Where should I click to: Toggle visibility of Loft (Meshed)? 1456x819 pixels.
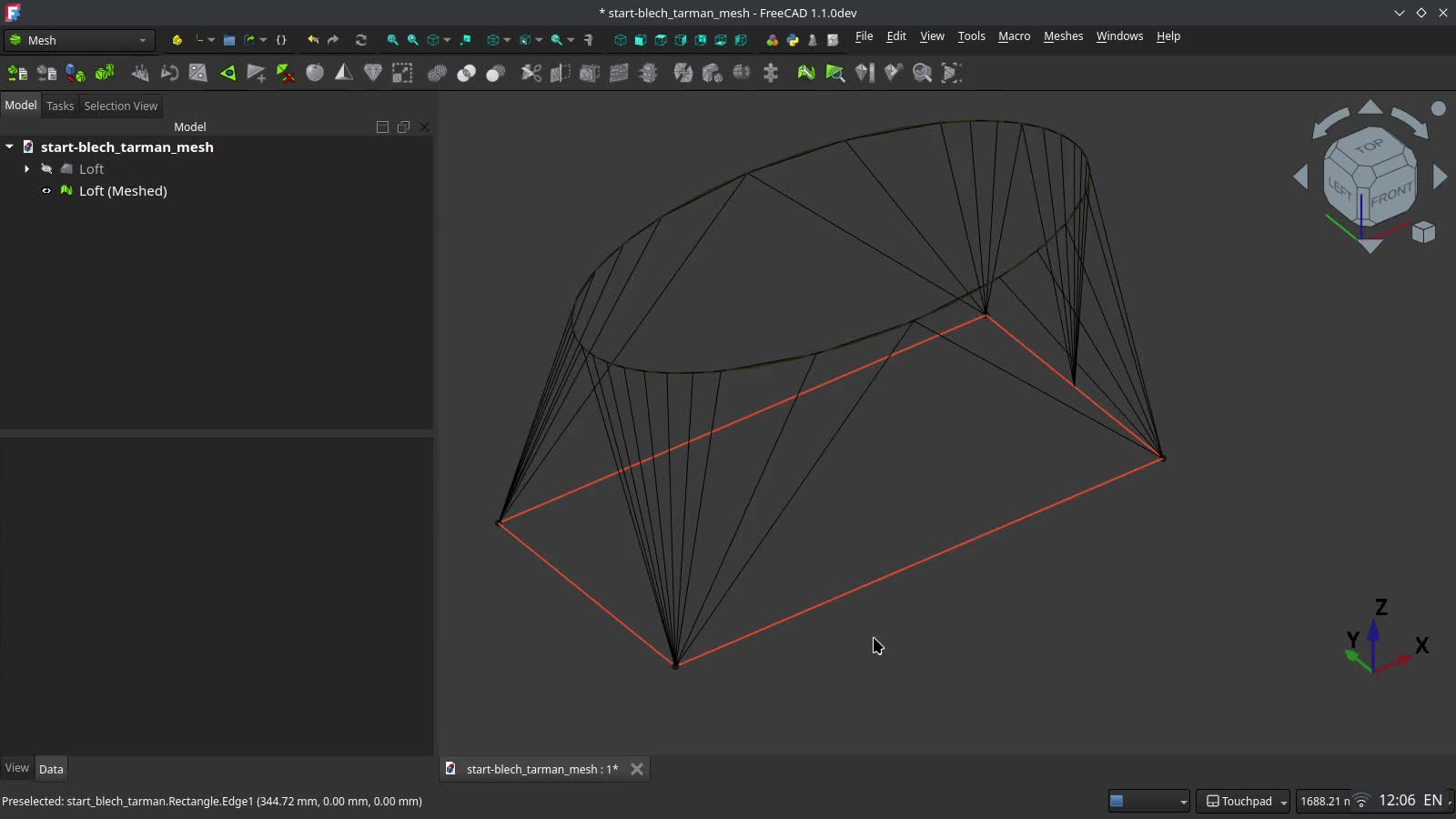tap(46, 191)
